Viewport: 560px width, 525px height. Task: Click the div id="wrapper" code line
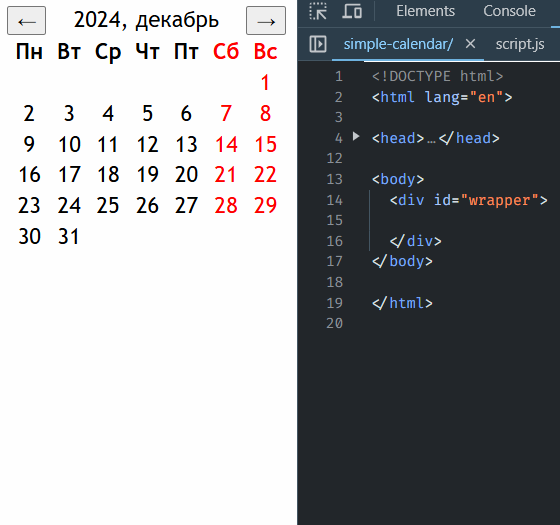point(468,200)
